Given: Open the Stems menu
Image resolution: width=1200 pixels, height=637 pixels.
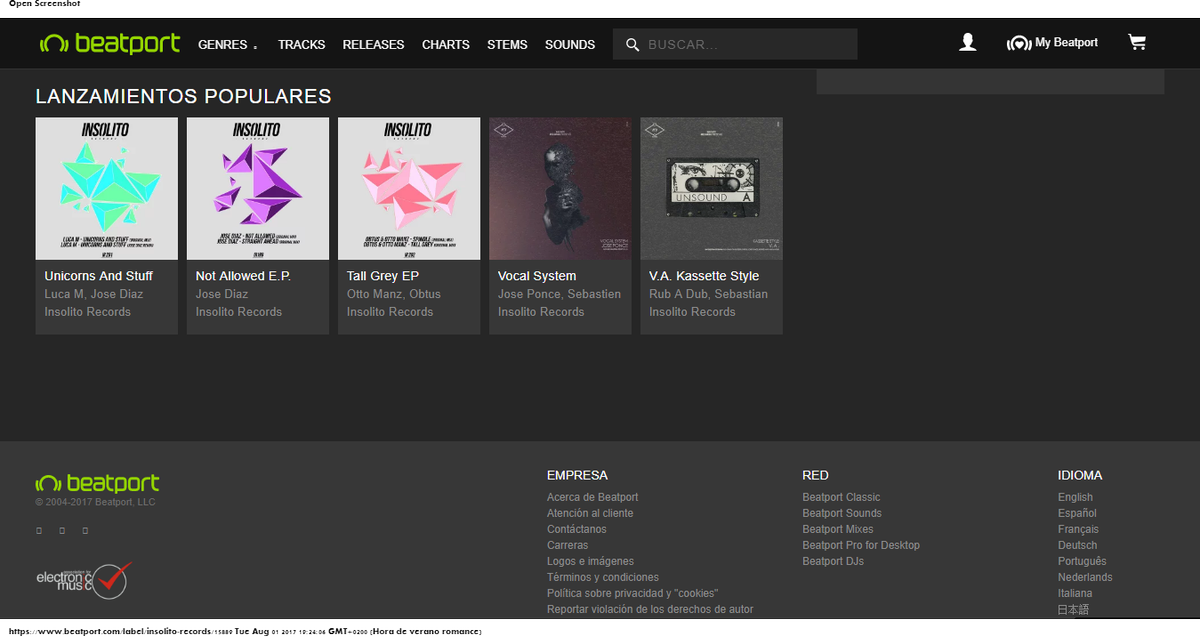Looking at the screenshot, I should click(x=507, y=44).
